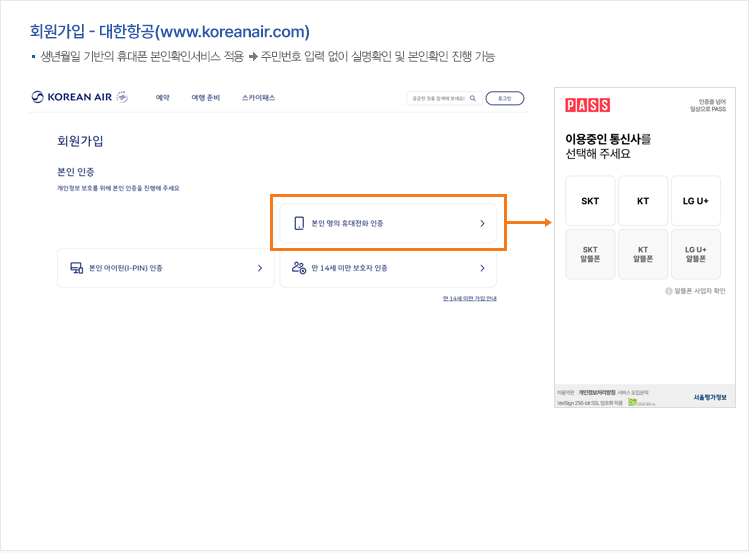The width and height of the screenshot is (749, 553).
Task: Open the 스카이패스 menu
Action: pos(258,97)
